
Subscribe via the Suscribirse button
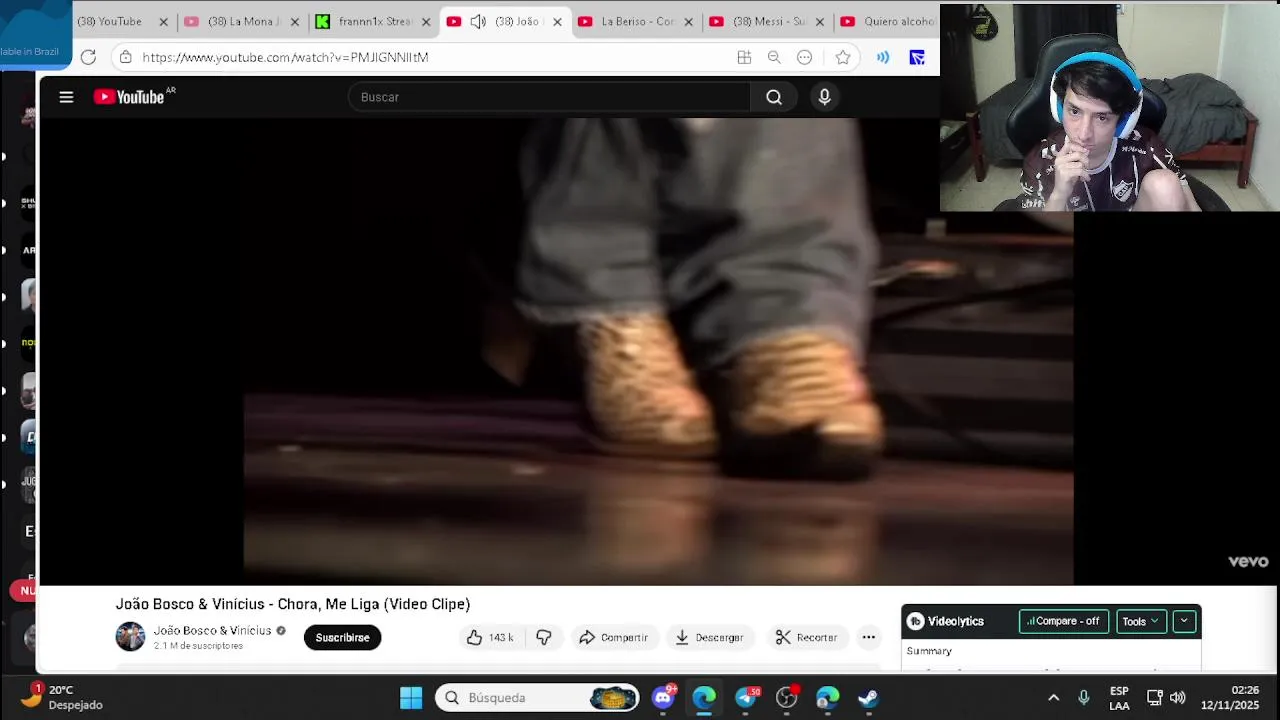342,637
